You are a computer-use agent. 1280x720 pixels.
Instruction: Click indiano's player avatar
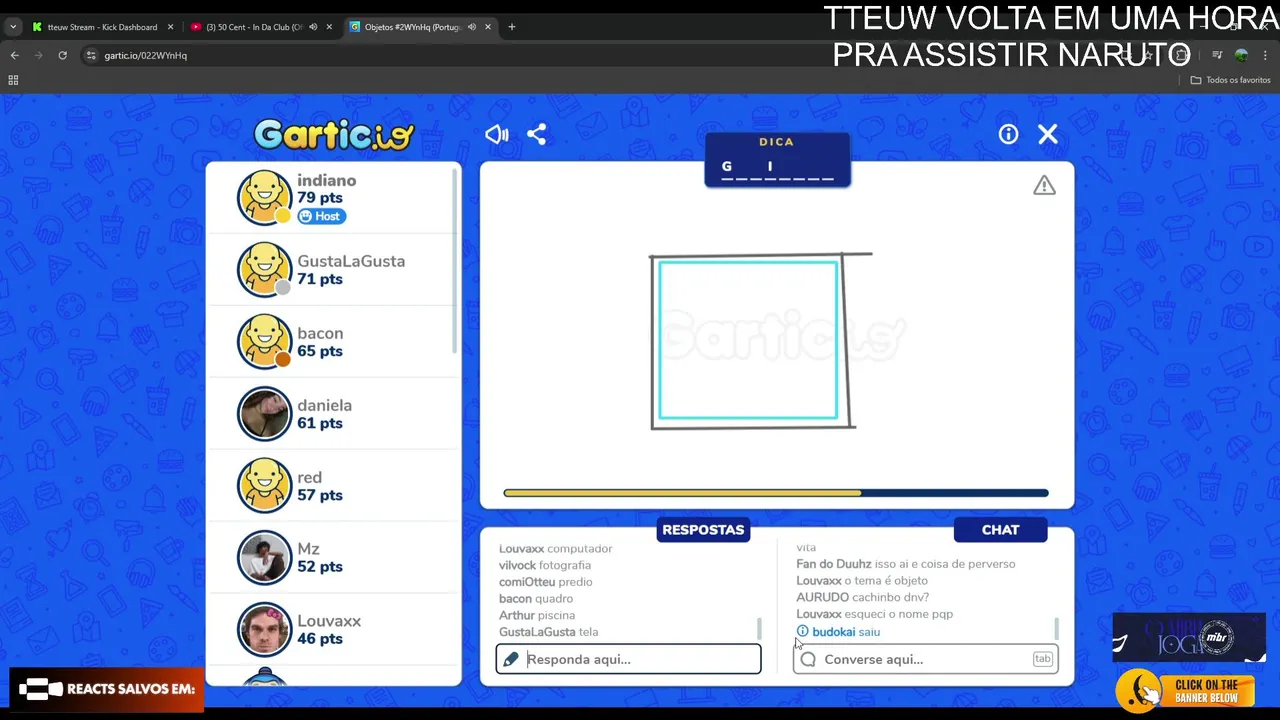pos(264,198)
